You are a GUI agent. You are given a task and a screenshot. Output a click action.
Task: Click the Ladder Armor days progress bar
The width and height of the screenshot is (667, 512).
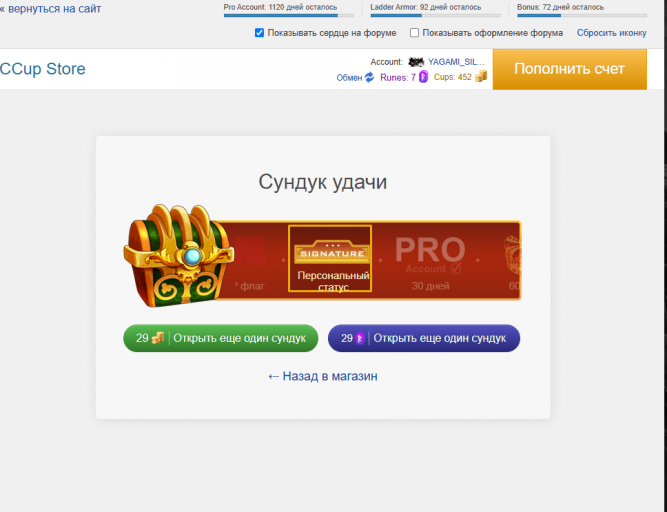coord(435,16)
